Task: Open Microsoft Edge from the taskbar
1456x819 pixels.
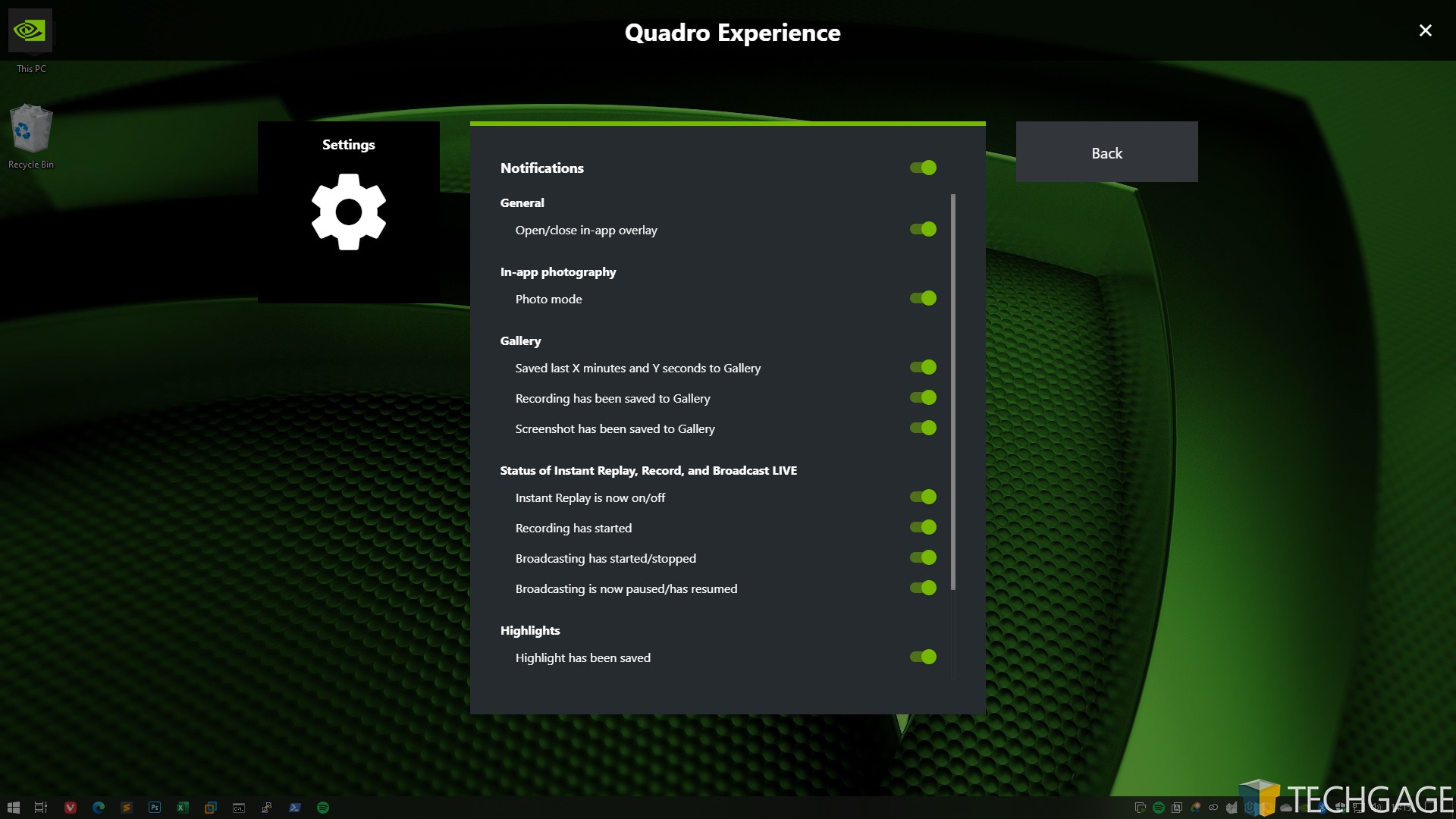Action: pos(99,808)
